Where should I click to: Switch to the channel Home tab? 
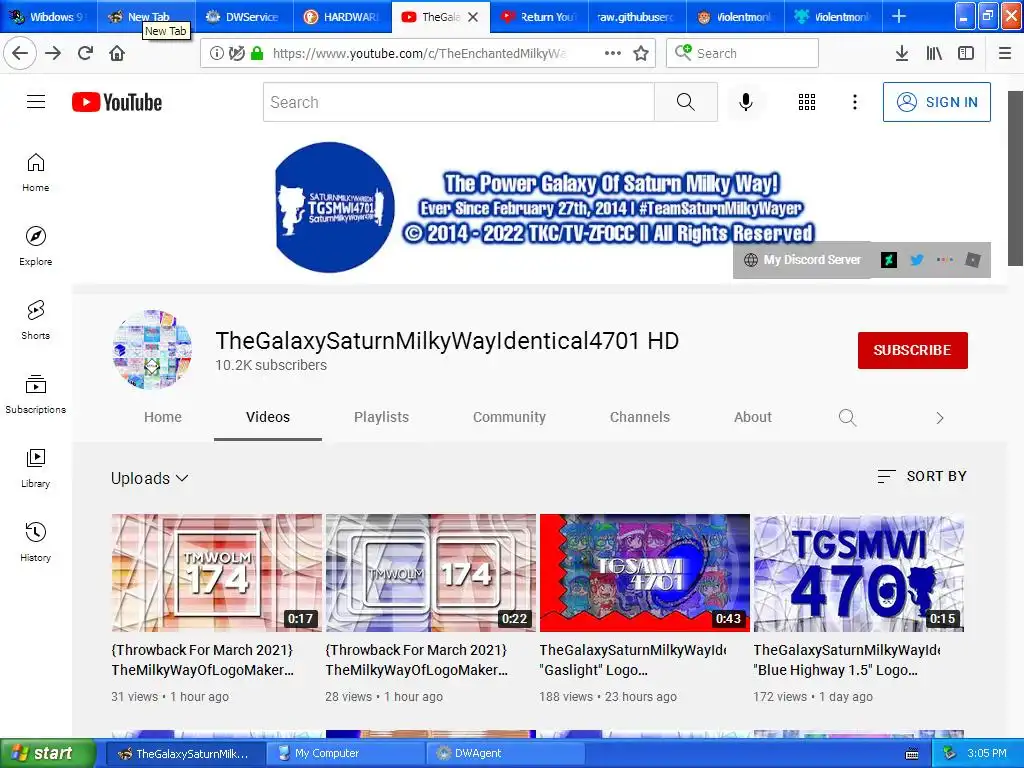163,417
